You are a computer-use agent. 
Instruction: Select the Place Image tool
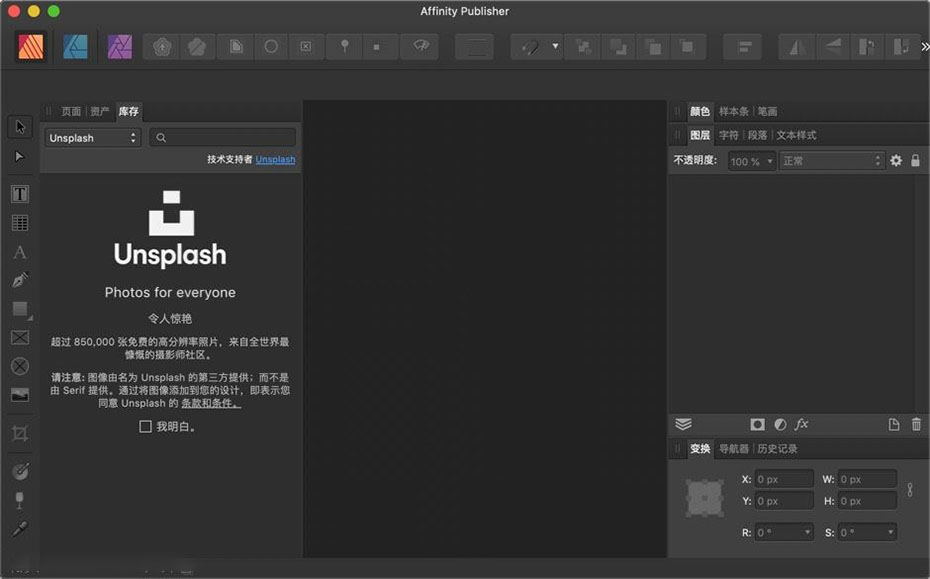click(20, 395)
